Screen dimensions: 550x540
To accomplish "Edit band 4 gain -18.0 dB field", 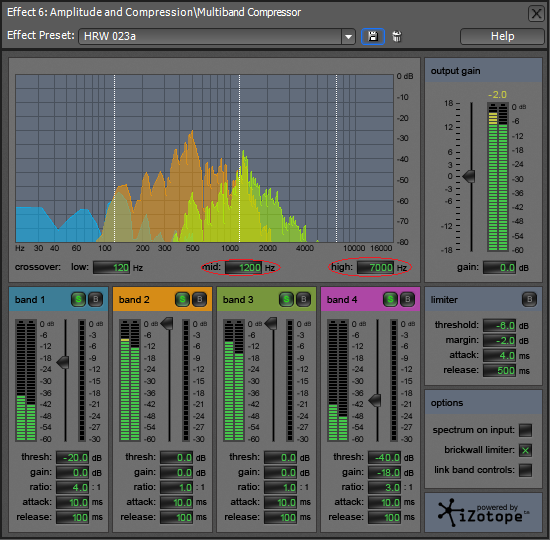I will click(384, 473).
